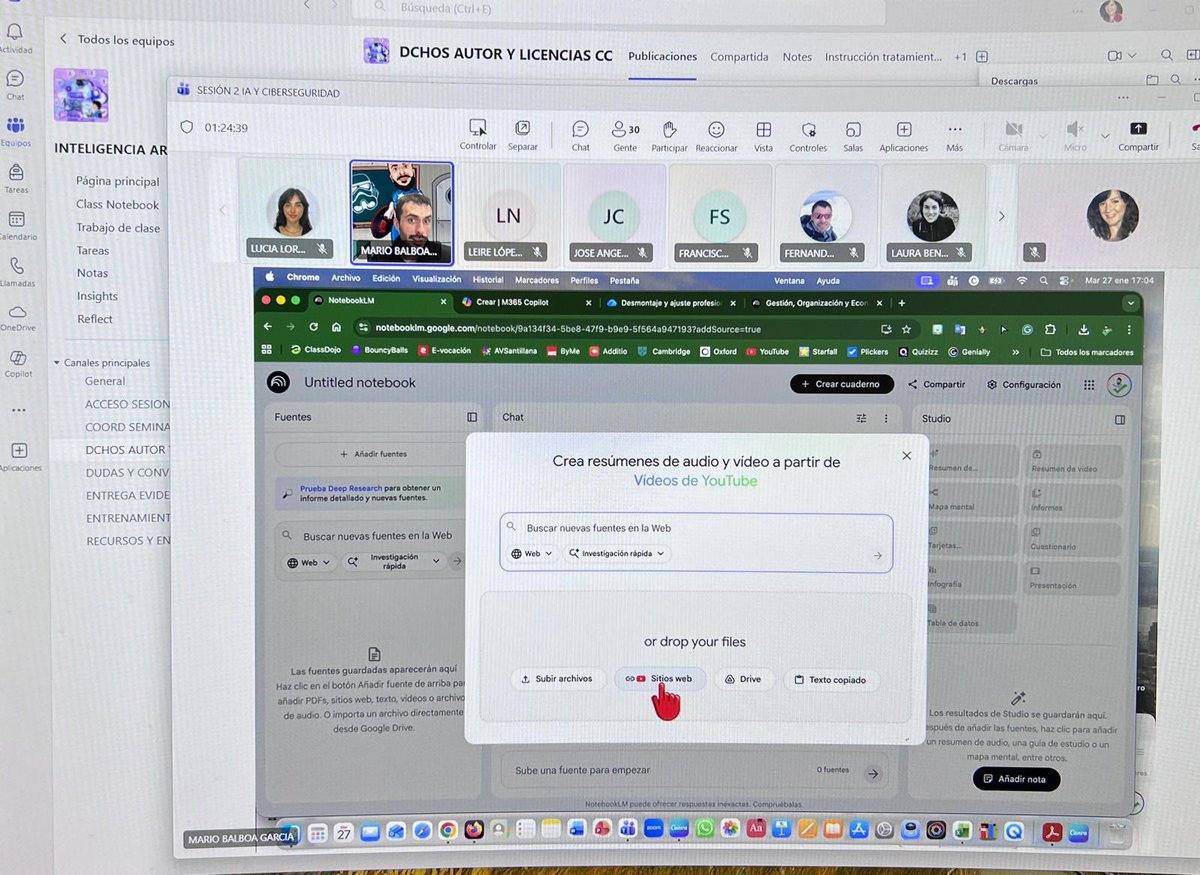This screenshot has height=875, width=1200.
Task: Click Controlar in the meeting toolbar
Action: [x=478, y=135]
